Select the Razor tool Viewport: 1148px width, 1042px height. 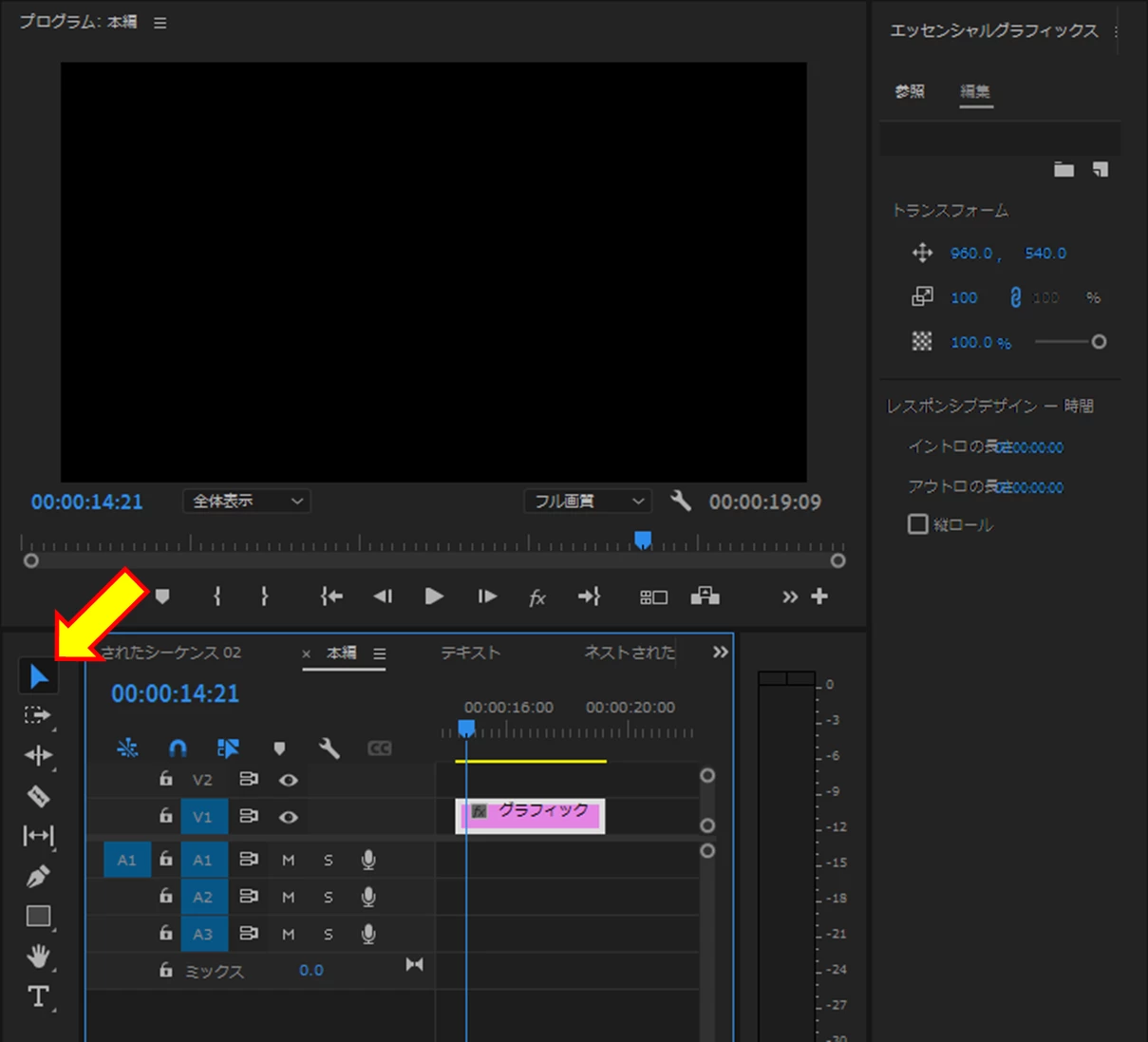(38, 795)
